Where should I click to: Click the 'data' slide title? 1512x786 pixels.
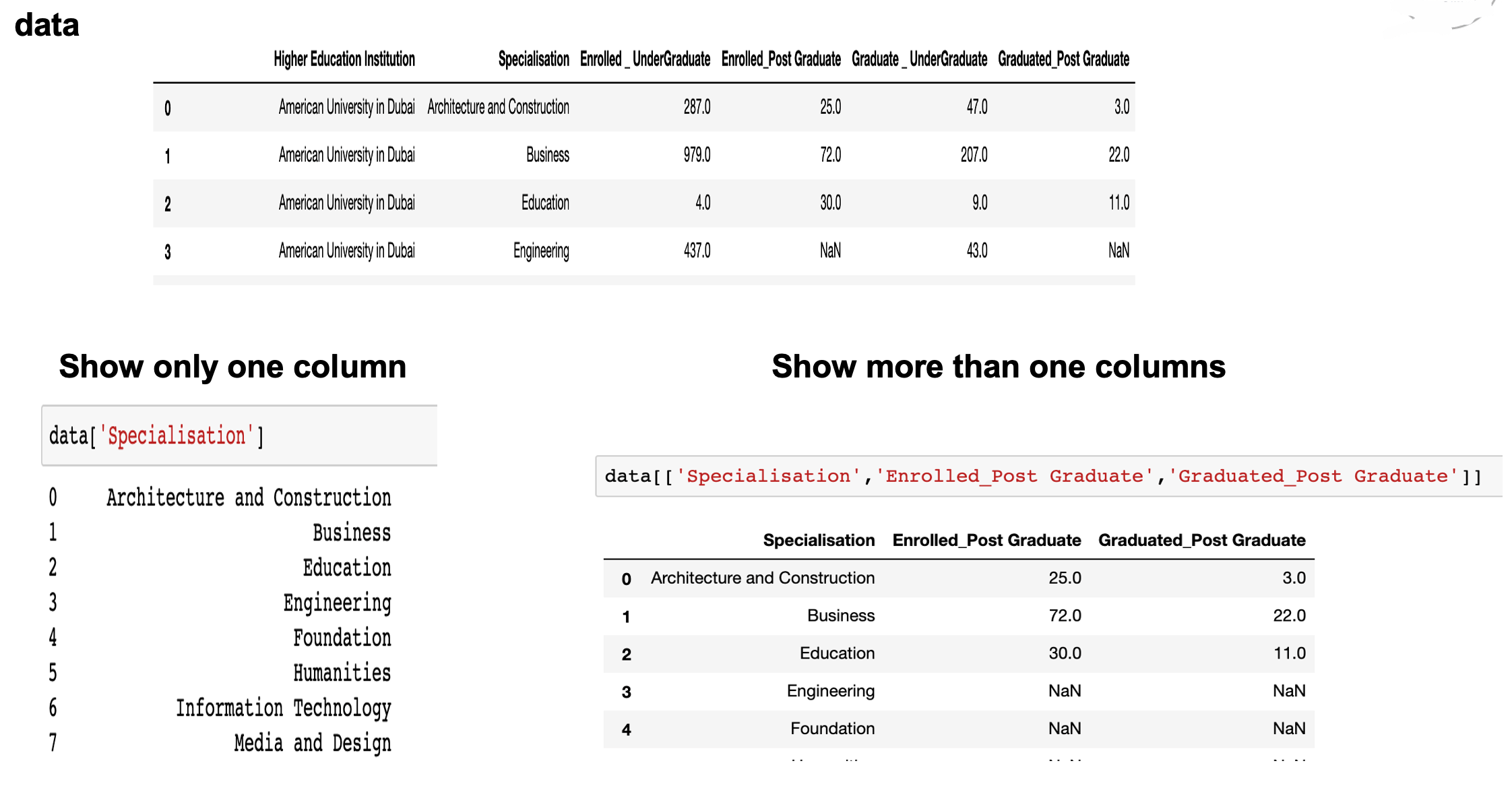pyautogui.click(x=47, y=25)
